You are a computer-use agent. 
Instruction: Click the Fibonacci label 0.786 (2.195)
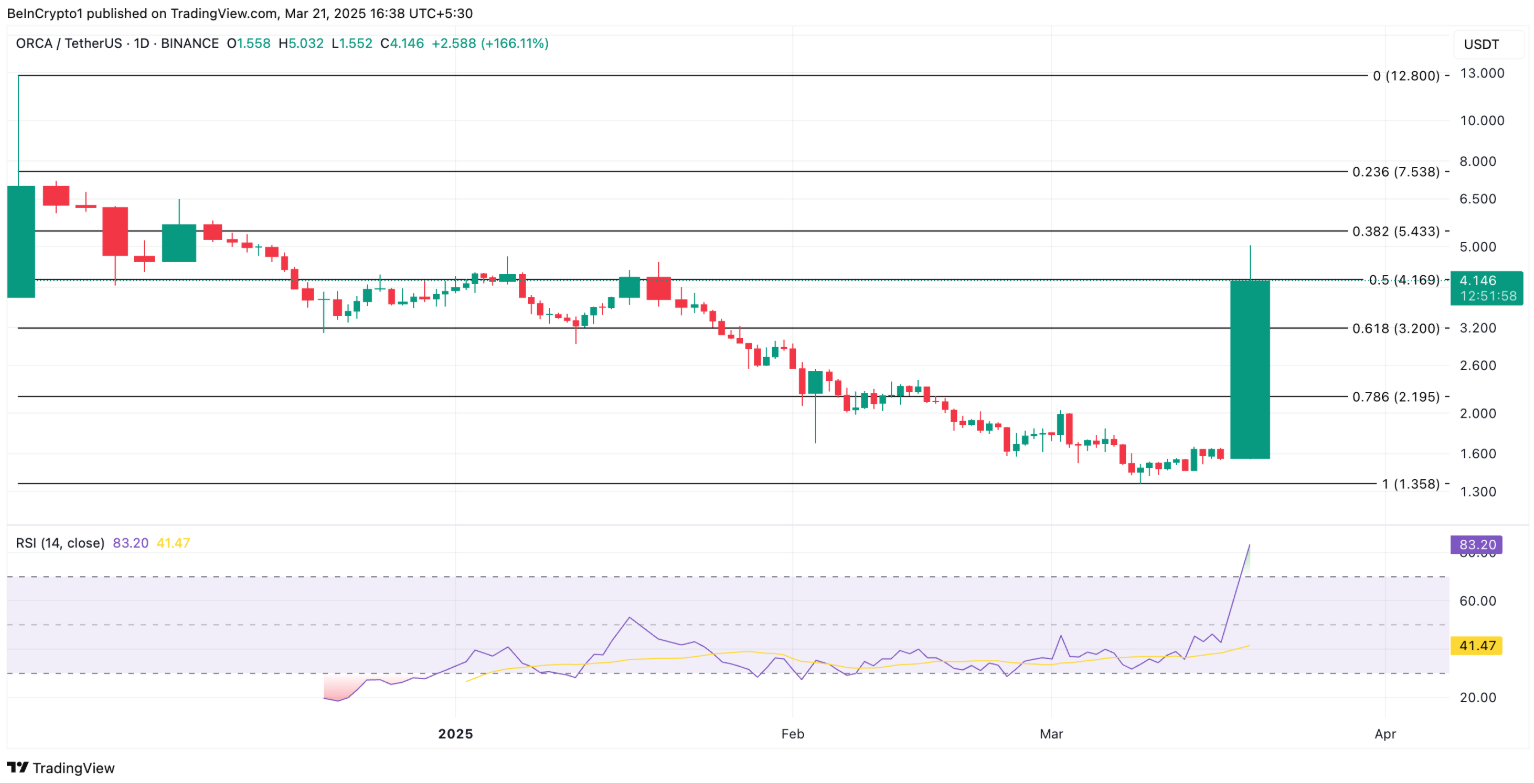(1396, 397)
